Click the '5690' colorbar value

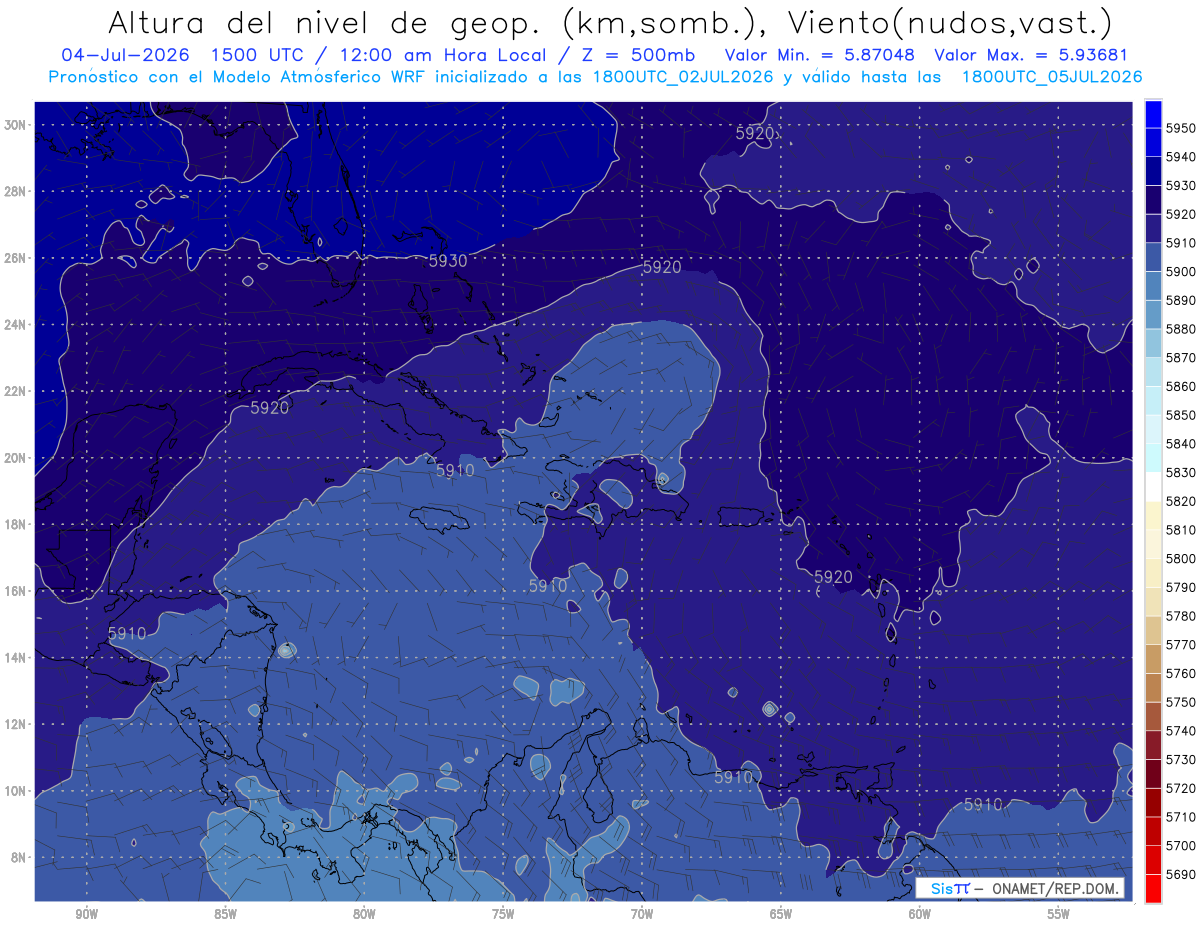[x=1180, y=874]
